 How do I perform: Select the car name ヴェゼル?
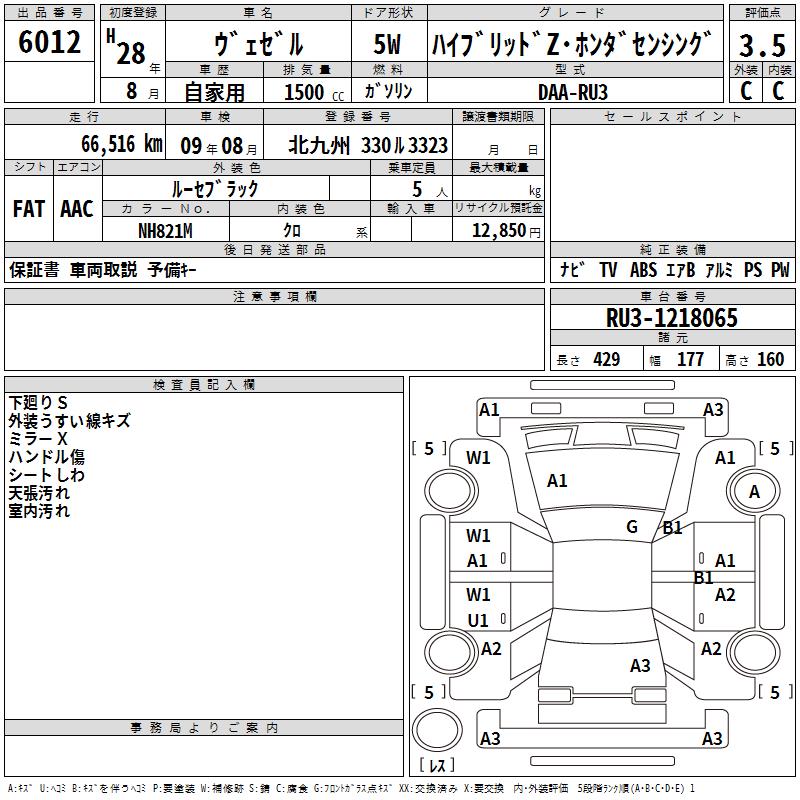pyautogui.click(x=259, y=44)
